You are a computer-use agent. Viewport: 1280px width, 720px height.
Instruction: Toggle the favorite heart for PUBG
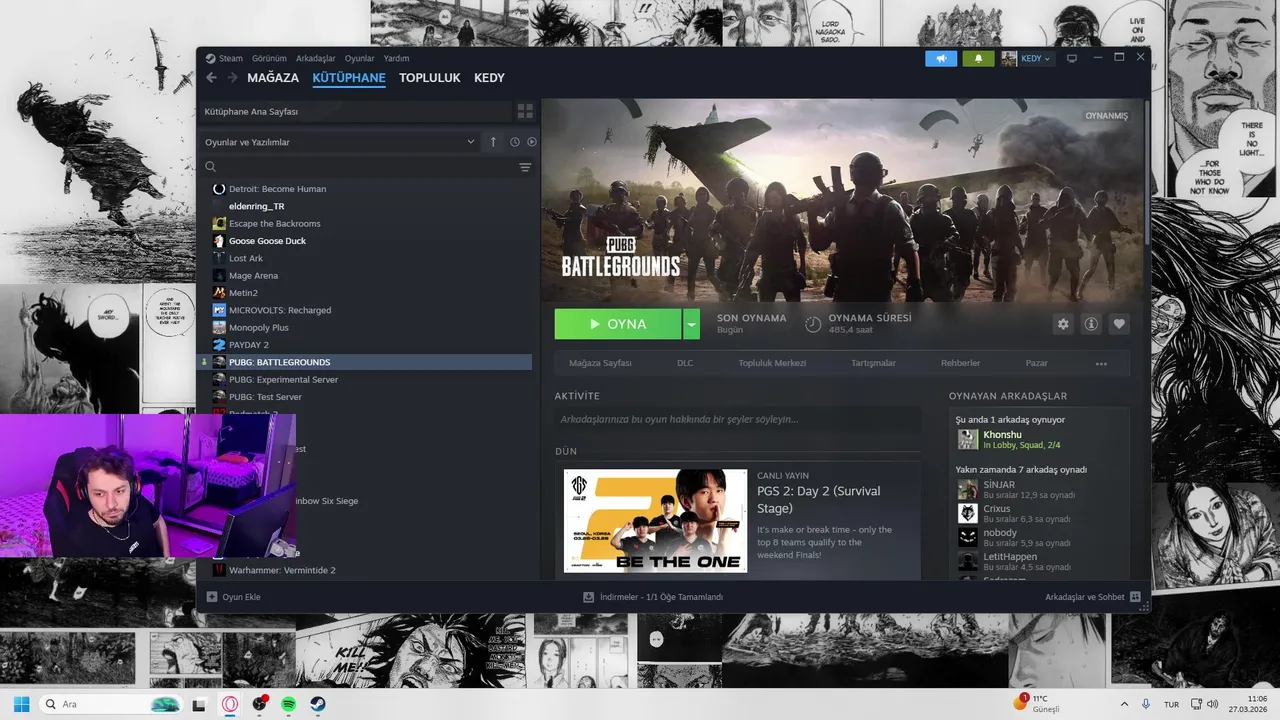click(1119, 324)
